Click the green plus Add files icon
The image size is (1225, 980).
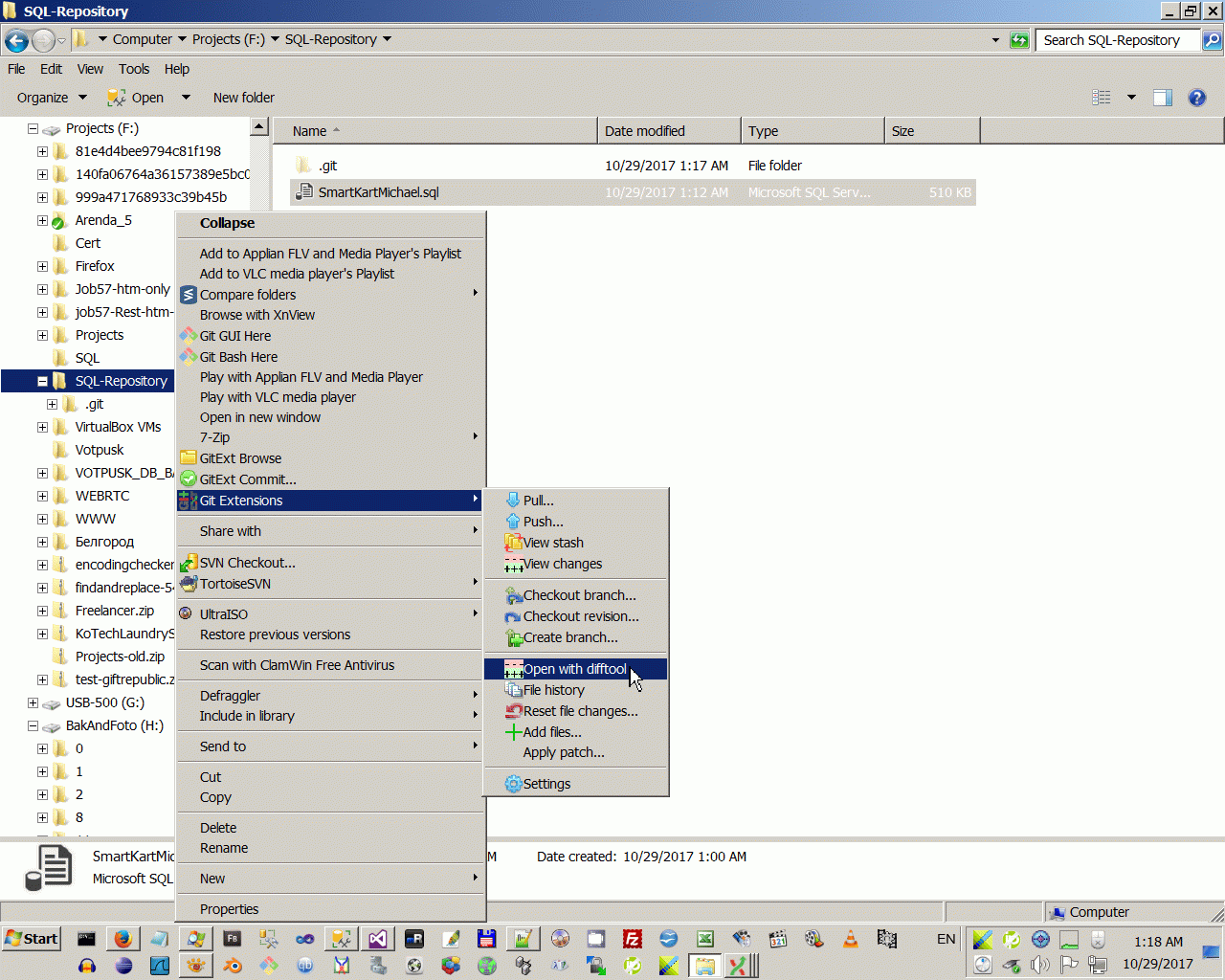tap(514, 732)
